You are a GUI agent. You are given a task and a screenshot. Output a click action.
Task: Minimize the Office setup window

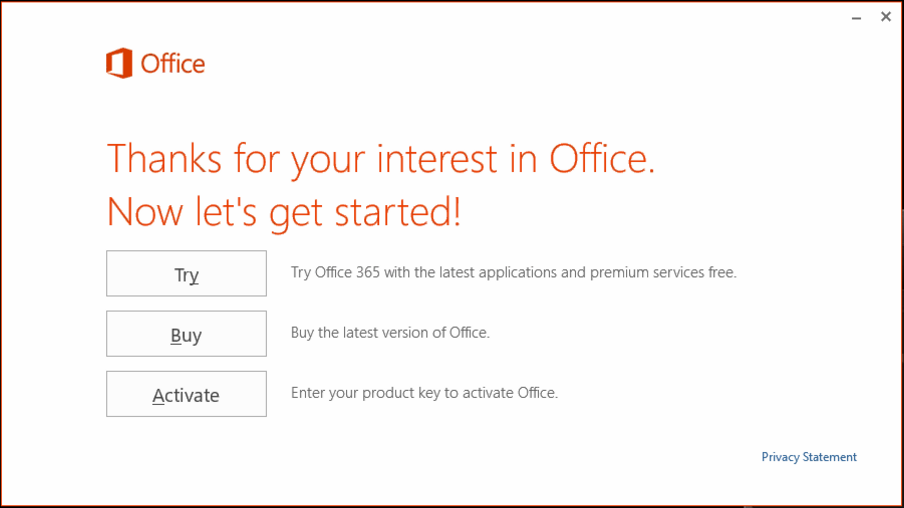pyautogui.click(x=856, y=18)
